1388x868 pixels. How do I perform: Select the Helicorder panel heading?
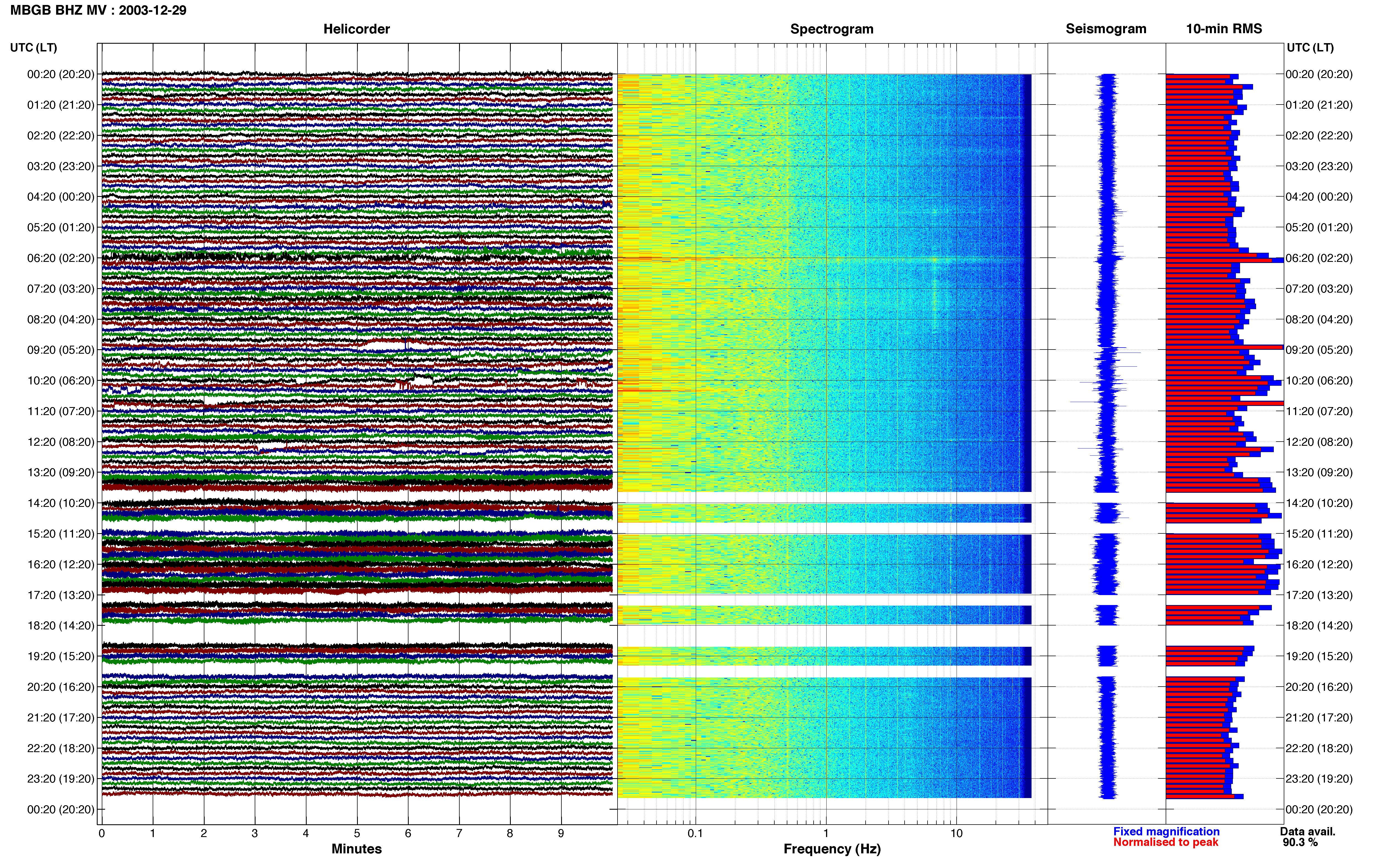[356, 29]
